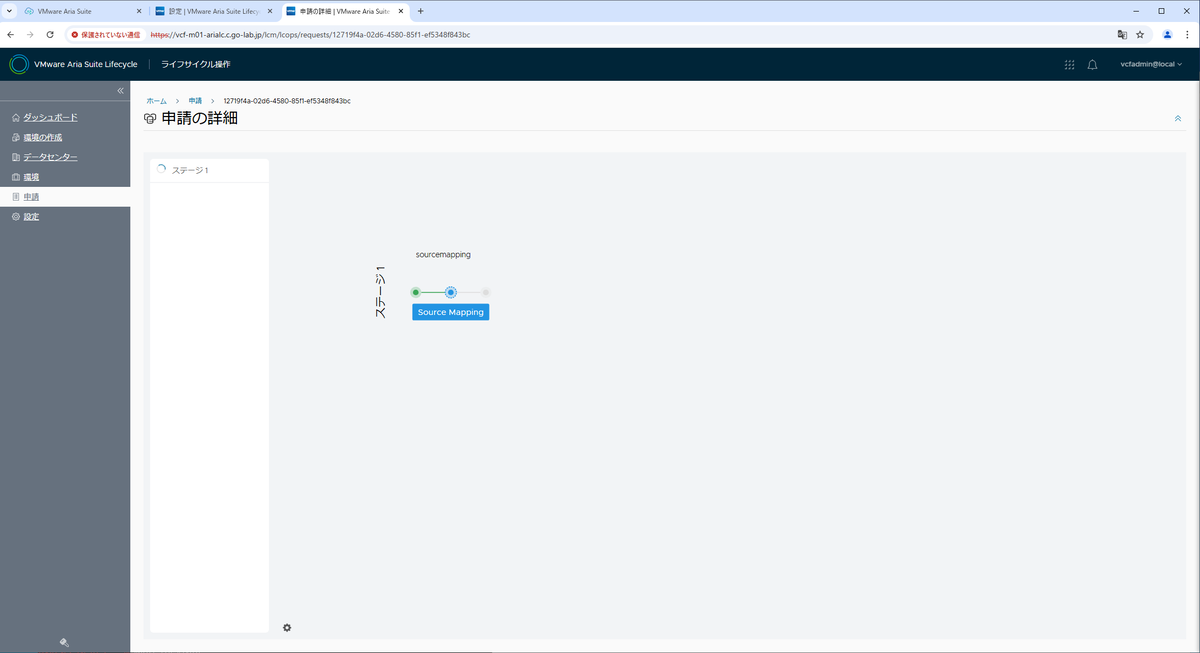1200x653 pixels.
Task: Close the 設定 browser tab
Action: (268, 11)
